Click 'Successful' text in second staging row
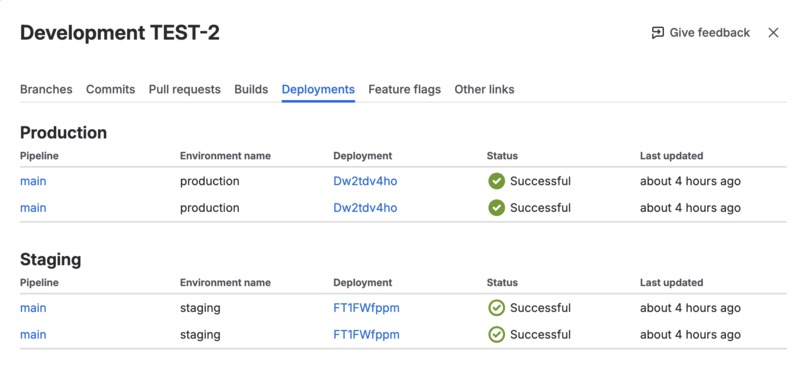Screen dimensions: 806x372 pyautogui.click(x=540, y=335)
